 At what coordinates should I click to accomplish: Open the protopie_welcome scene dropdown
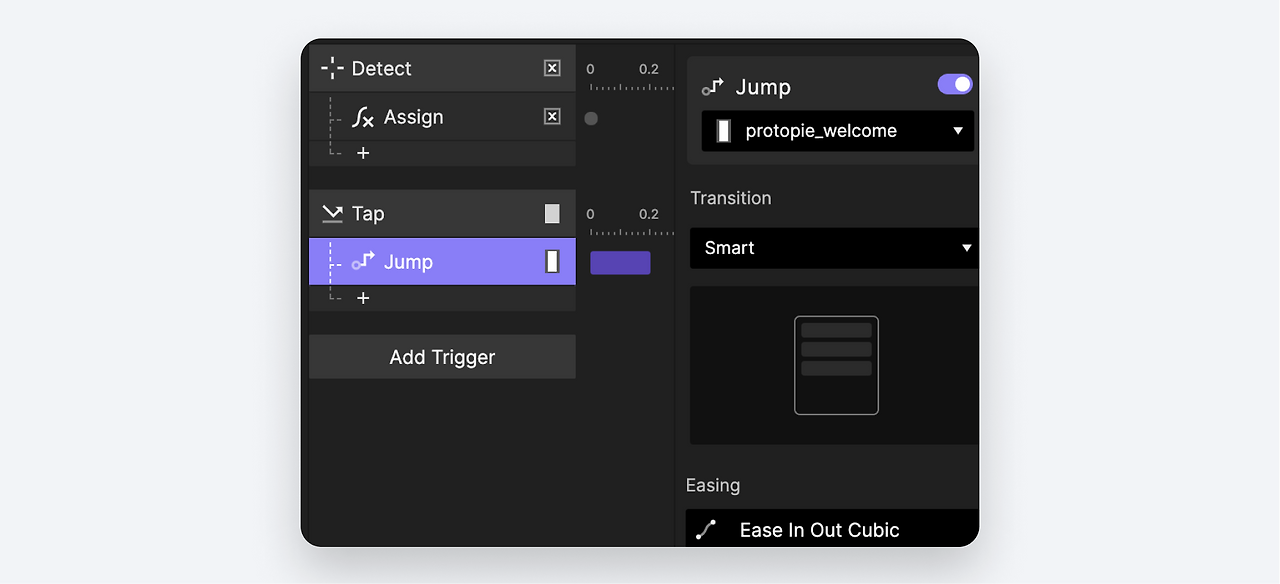(957, 131)
